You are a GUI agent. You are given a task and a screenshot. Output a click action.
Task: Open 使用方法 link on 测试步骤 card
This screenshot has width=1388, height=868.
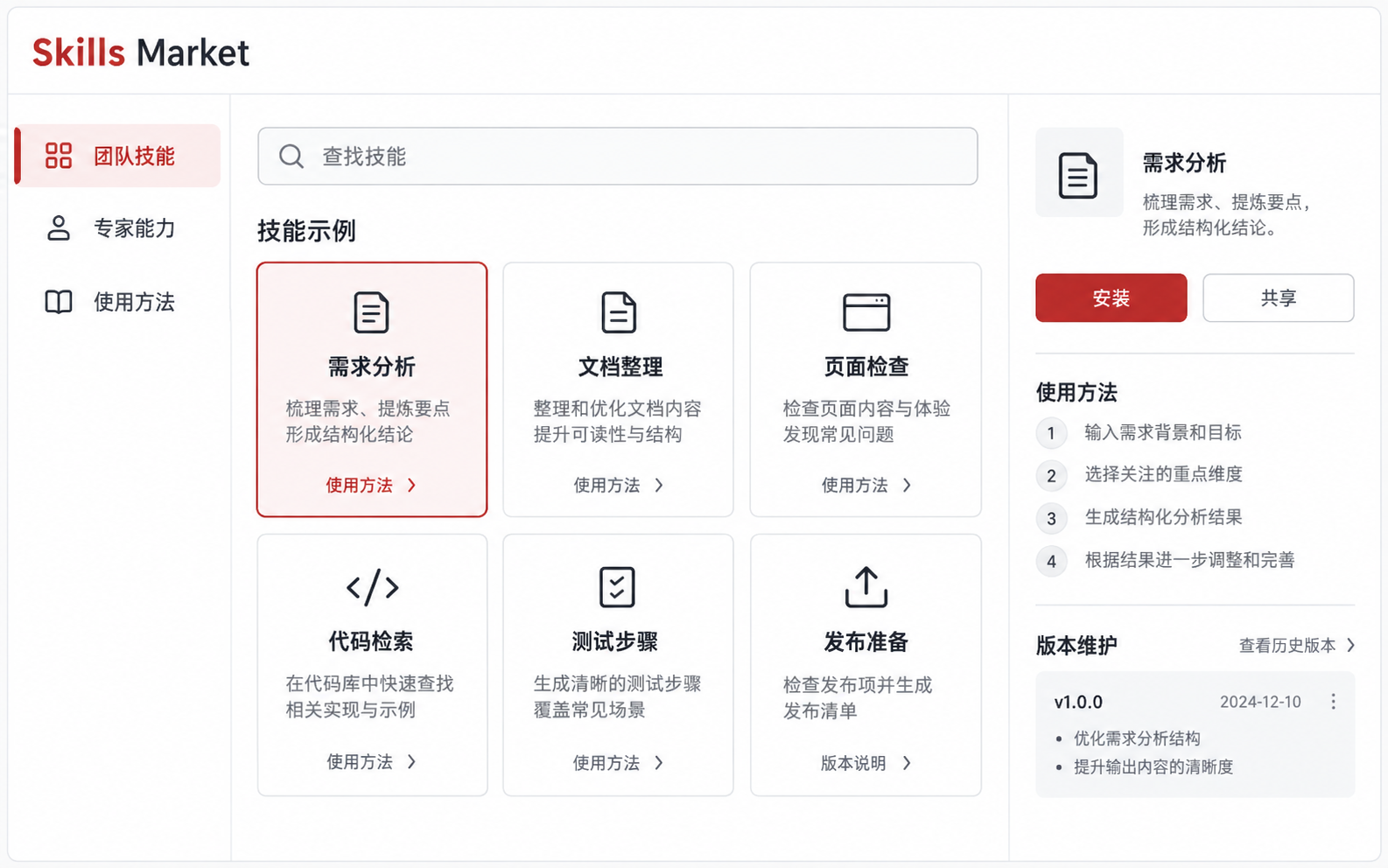[x=619, y=764]
